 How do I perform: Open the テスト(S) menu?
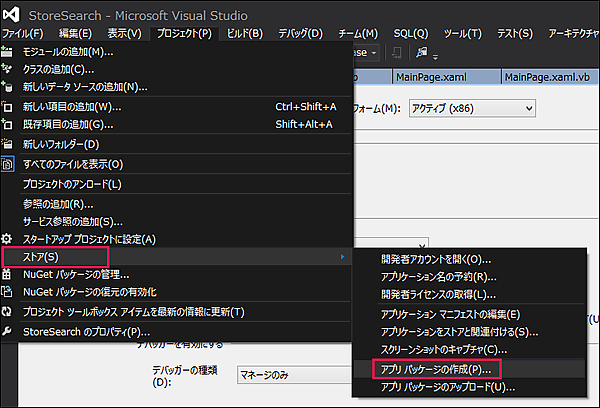(515, 33)
